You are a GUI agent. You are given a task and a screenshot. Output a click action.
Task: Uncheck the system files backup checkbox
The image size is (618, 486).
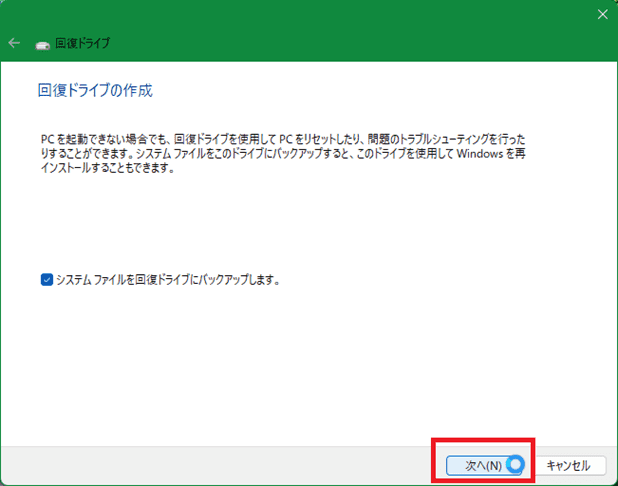pos(46,280)
